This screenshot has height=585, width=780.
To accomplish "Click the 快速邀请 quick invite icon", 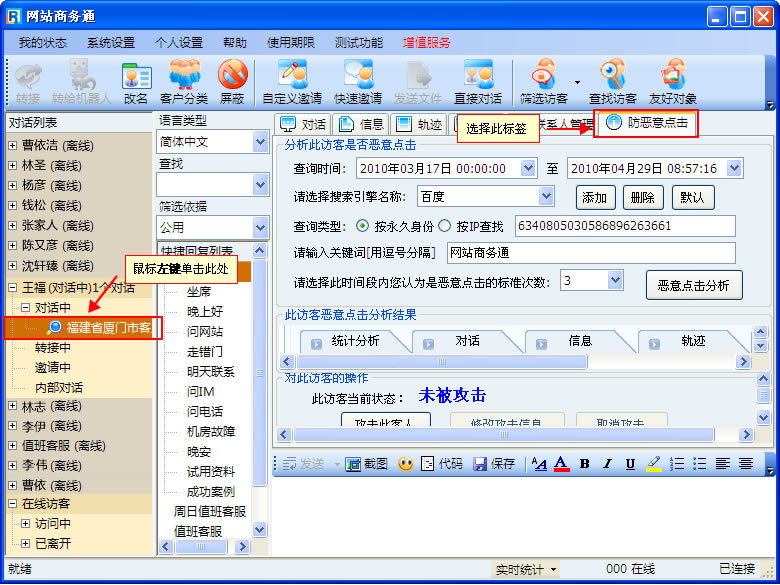I will 358,82.
